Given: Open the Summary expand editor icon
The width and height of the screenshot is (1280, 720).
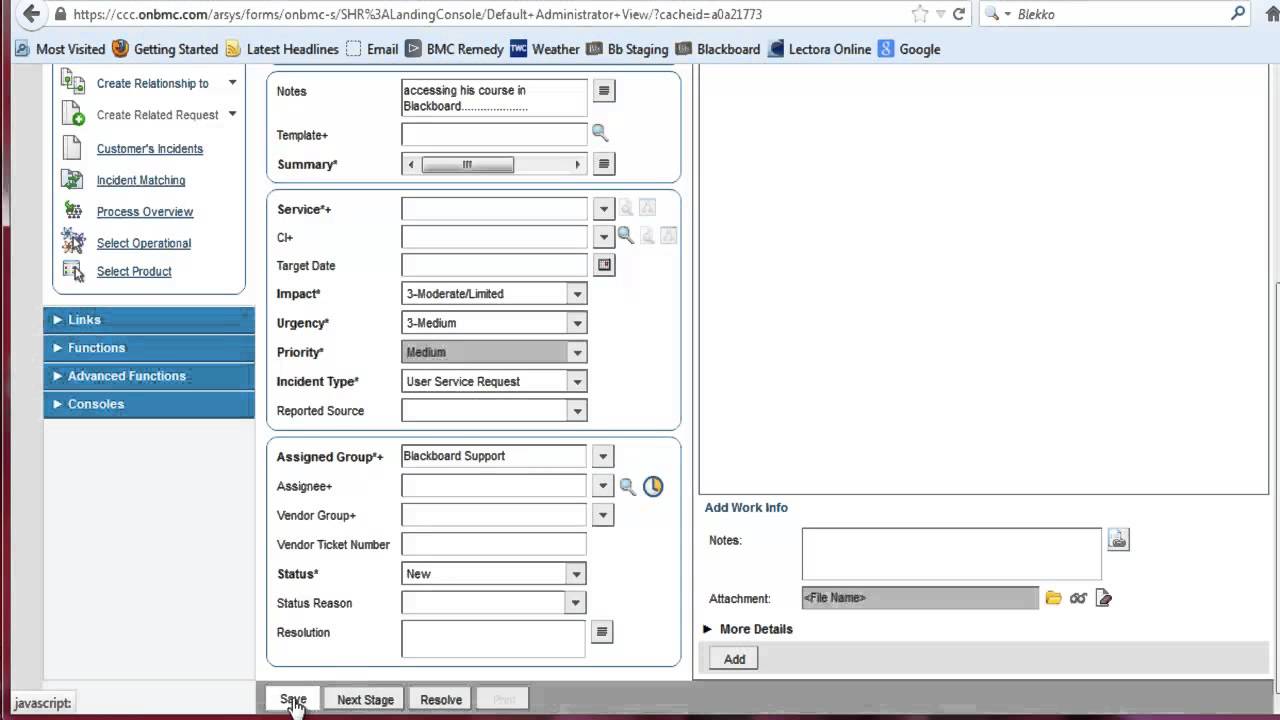Looking at the screenshot, I should [x=603, y=164].
